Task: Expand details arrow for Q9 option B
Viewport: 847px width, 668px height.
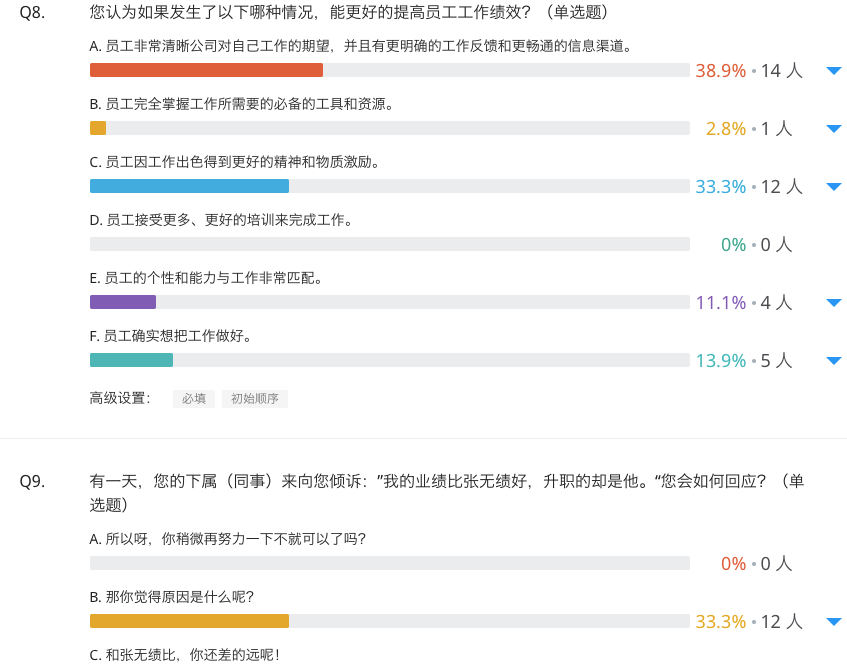Action: pos(834,622)
